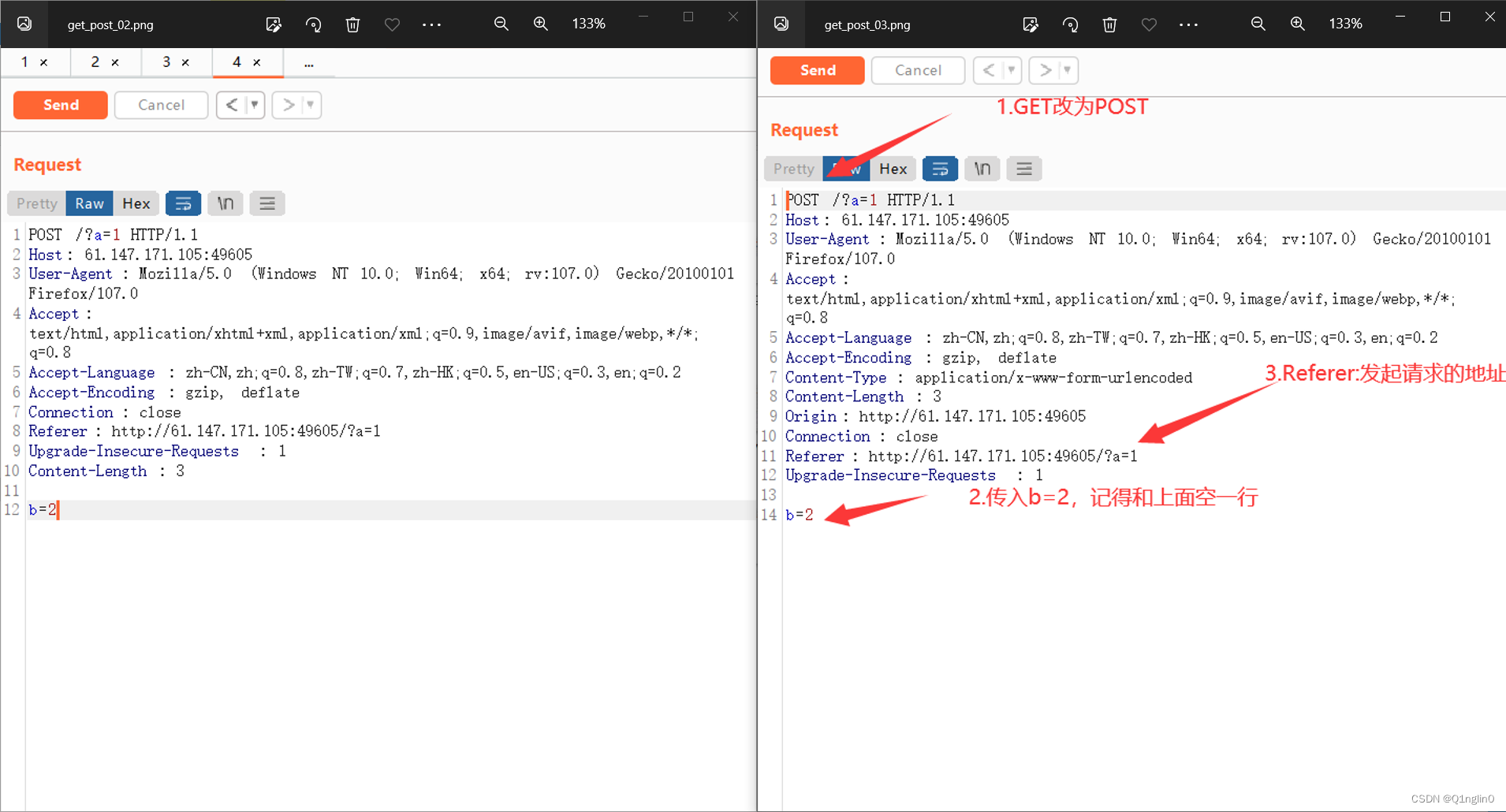Screen dimensions: 1506x812
Task: Close Repeater tab 1
Action: coord(44,62)
